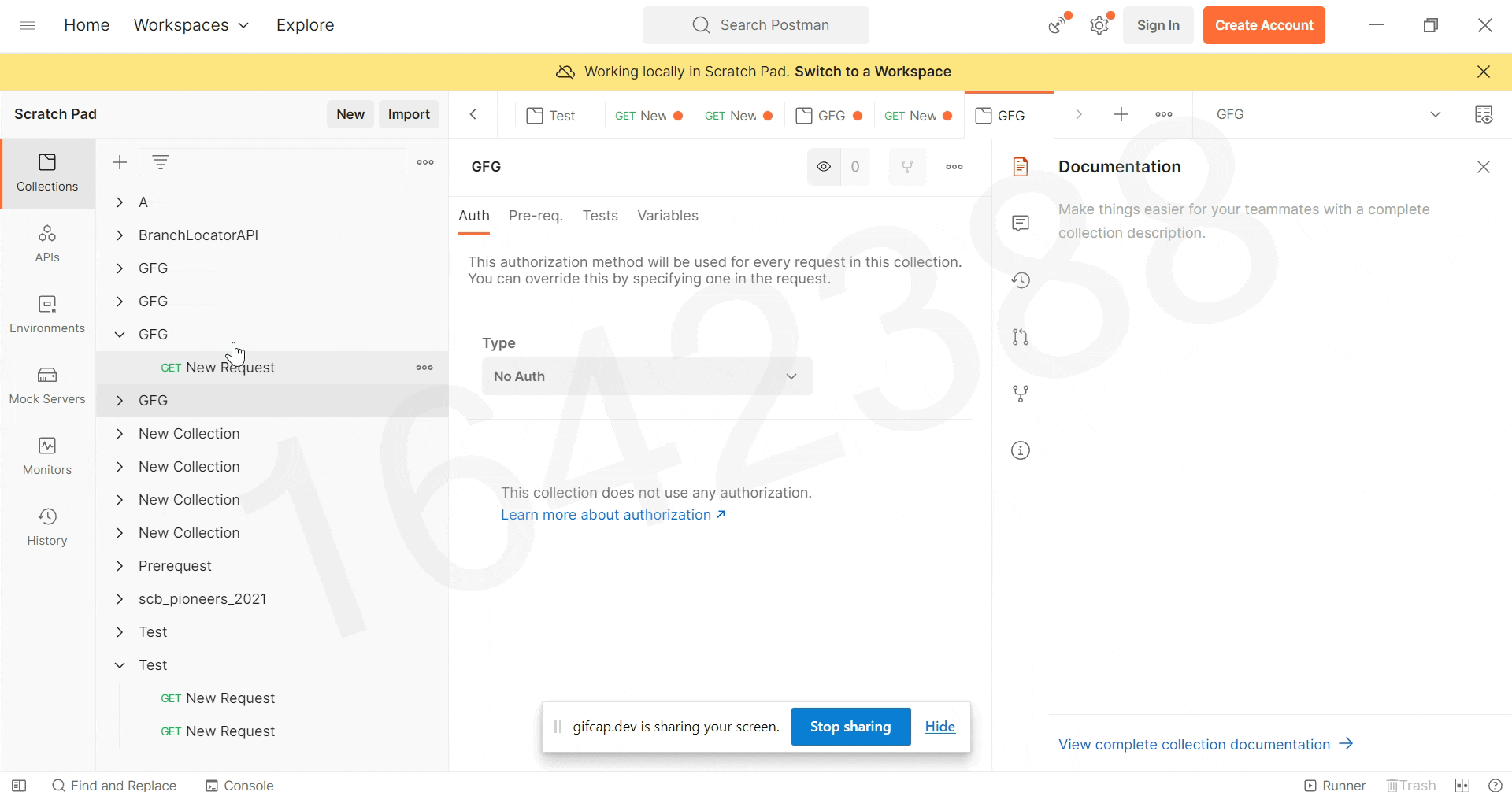This screenshot has height=792, width=1512.
Task: Open a new tab with plus icon
Action: tap(1121, 114)
